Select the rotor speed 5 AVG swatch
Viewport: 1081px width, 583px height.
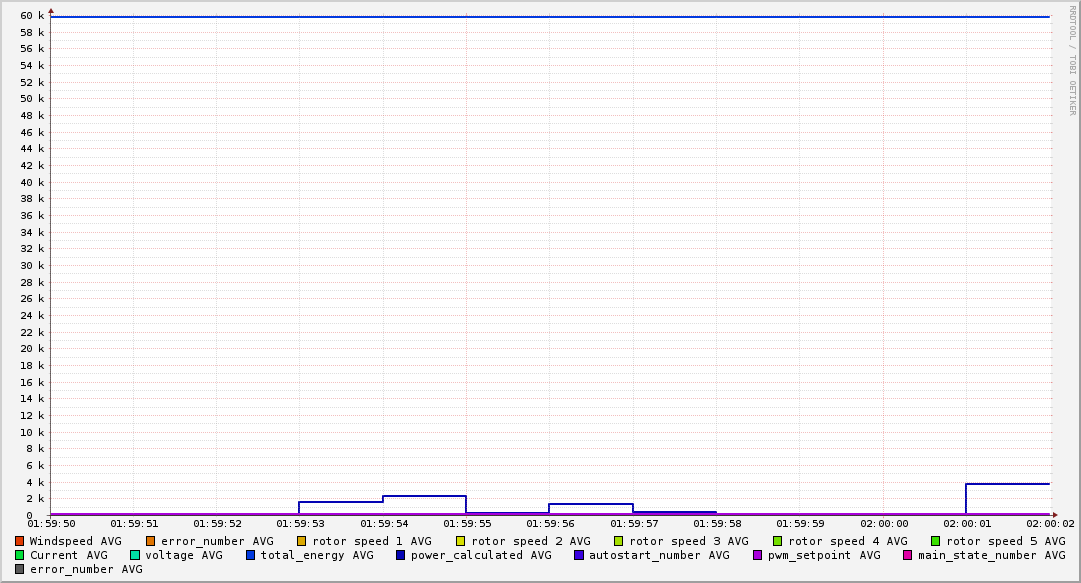[x=936, y=541]
